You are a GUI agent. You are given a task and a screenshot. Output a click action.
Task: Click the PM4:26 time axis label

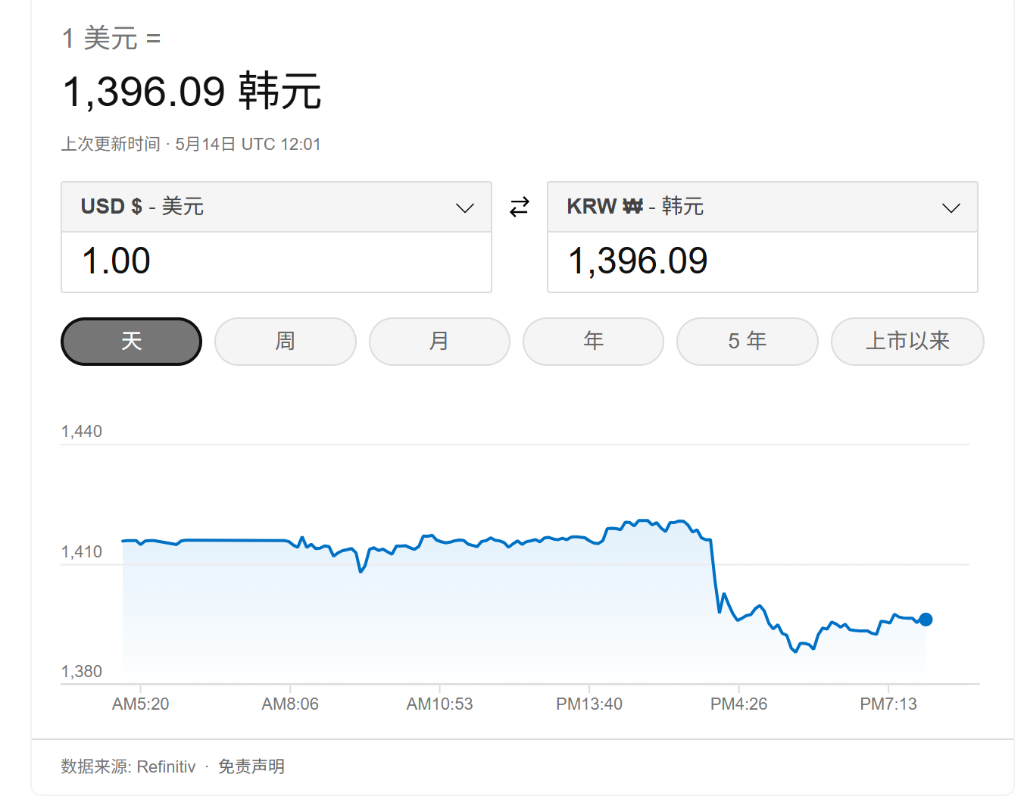click(739, 704)
